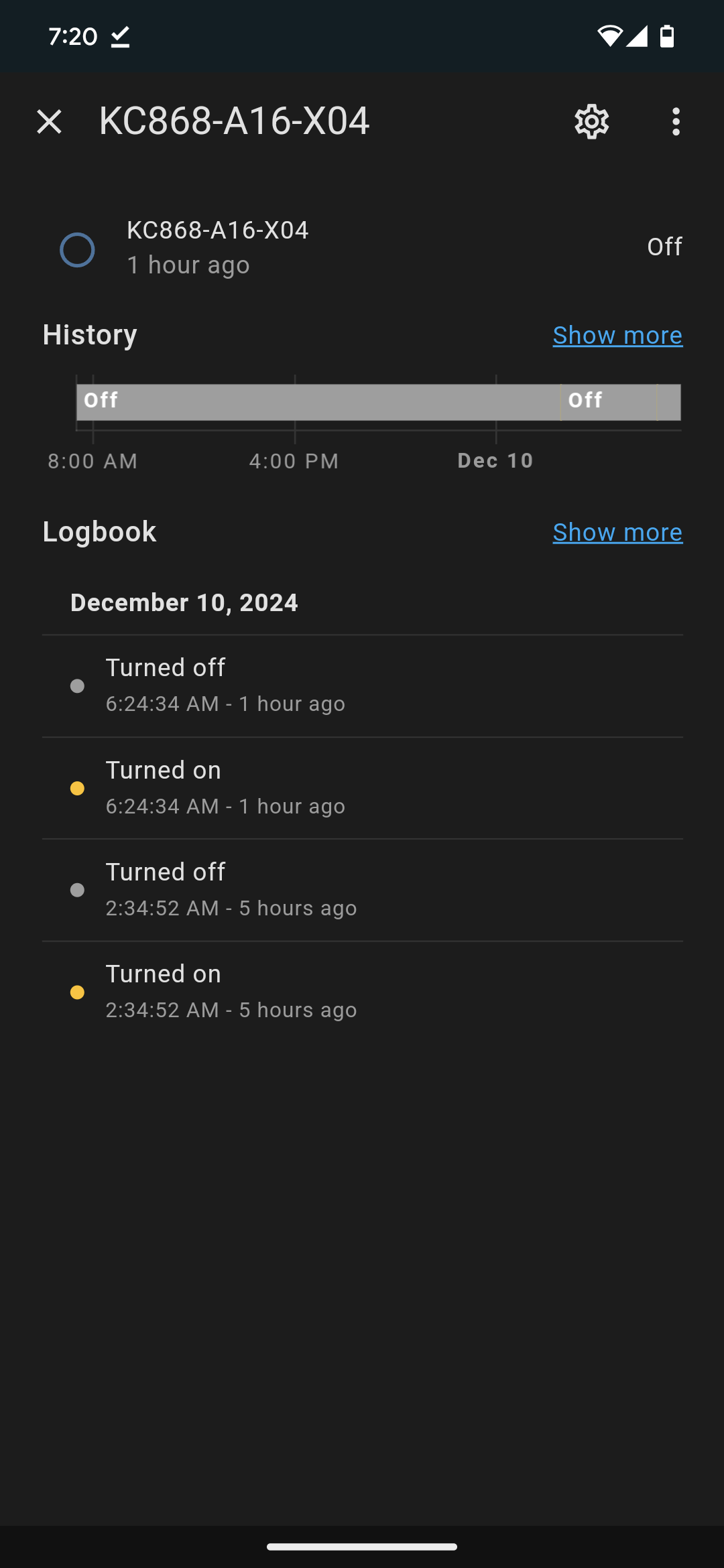Tap the battery icon in status bar
Image resolution: width=724 pixels, height=1568 pixels.
(667, 36)
